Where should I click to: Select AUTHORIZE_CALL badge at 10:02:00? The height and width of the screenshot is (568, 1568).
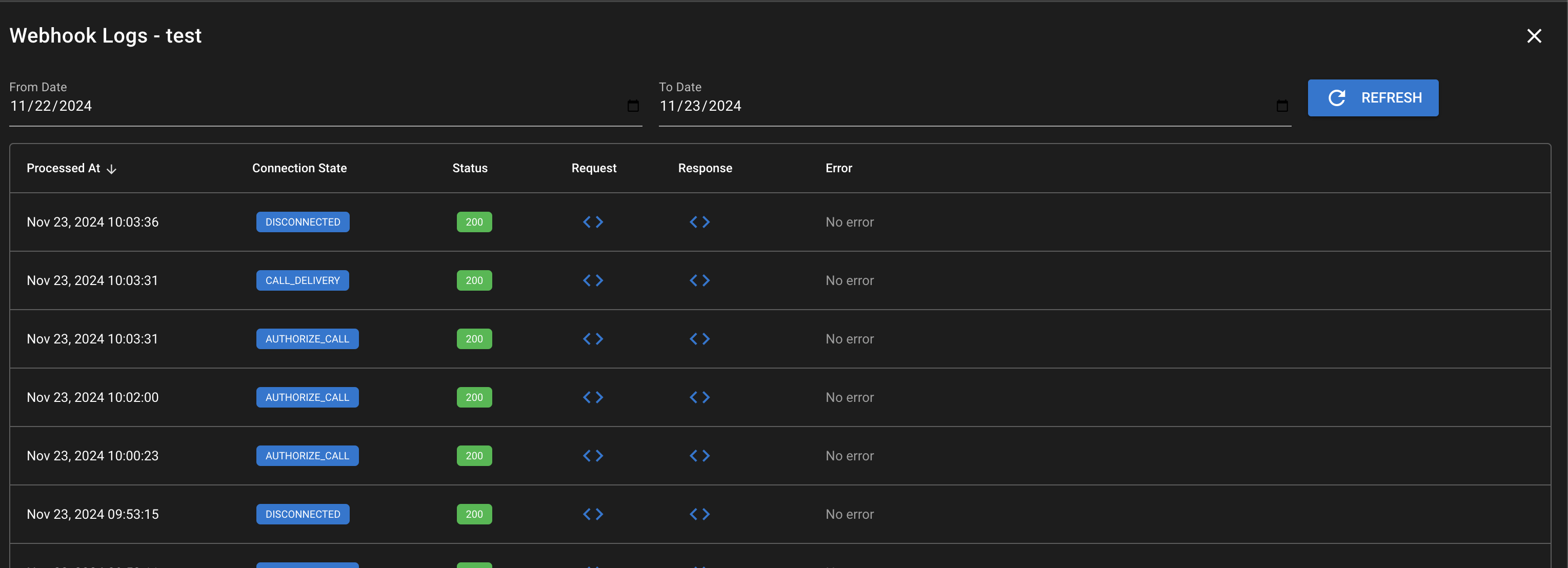click(307, 397)
